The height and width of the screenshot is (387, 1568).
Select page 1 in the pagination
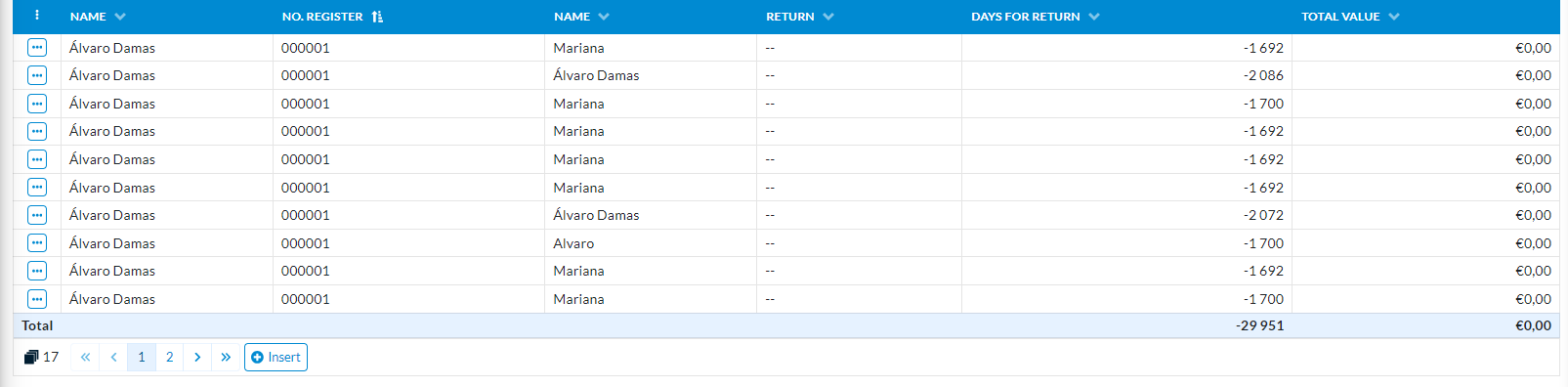pyautogui.click(x=142, y=357)
